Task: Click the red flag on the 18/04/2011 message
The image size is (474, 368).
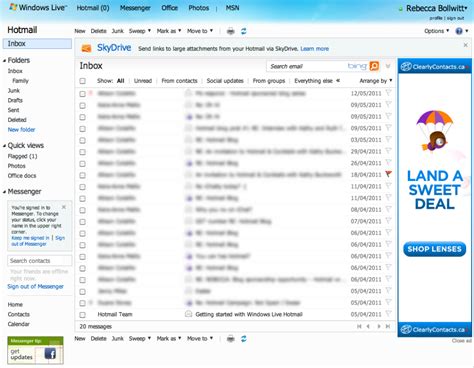Action: (x=388, y=174)
